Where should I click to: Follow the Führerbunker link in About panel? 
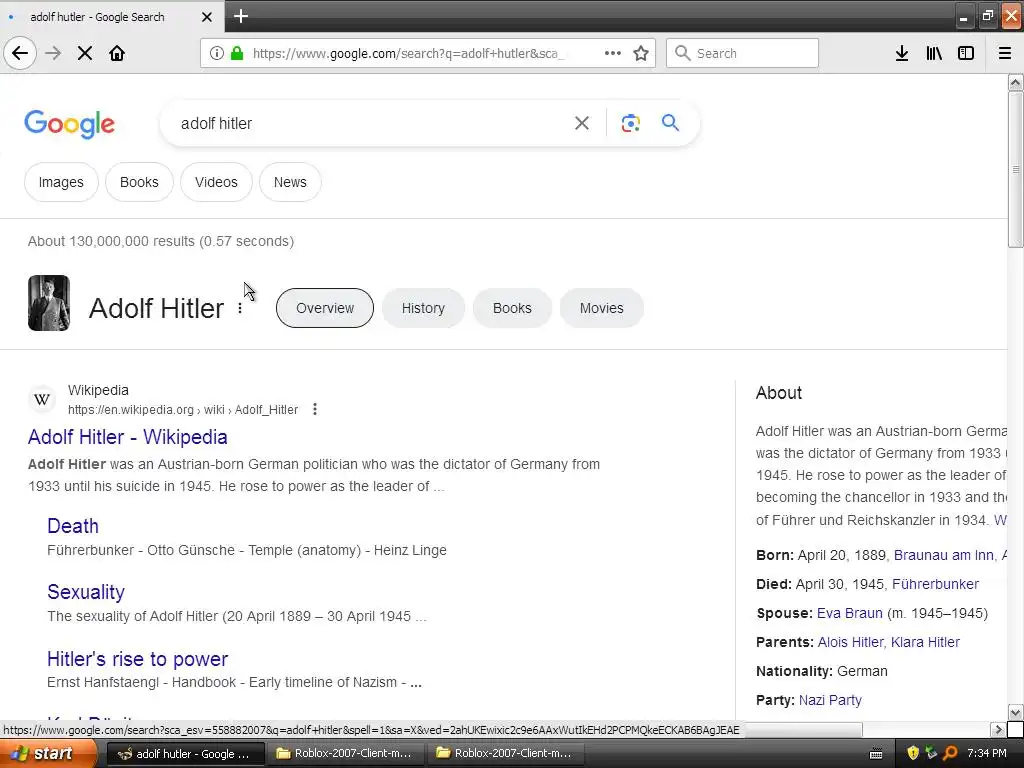pos(935,584)
